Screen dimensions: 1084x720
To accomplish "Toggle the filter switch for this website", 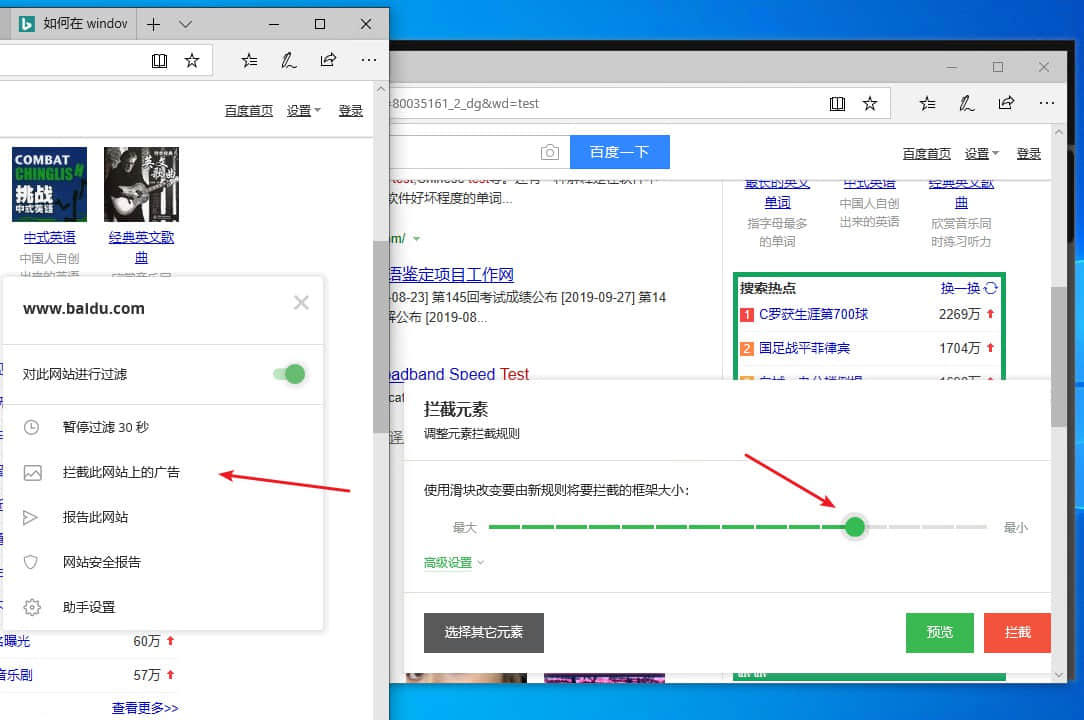I will [289, 374].
